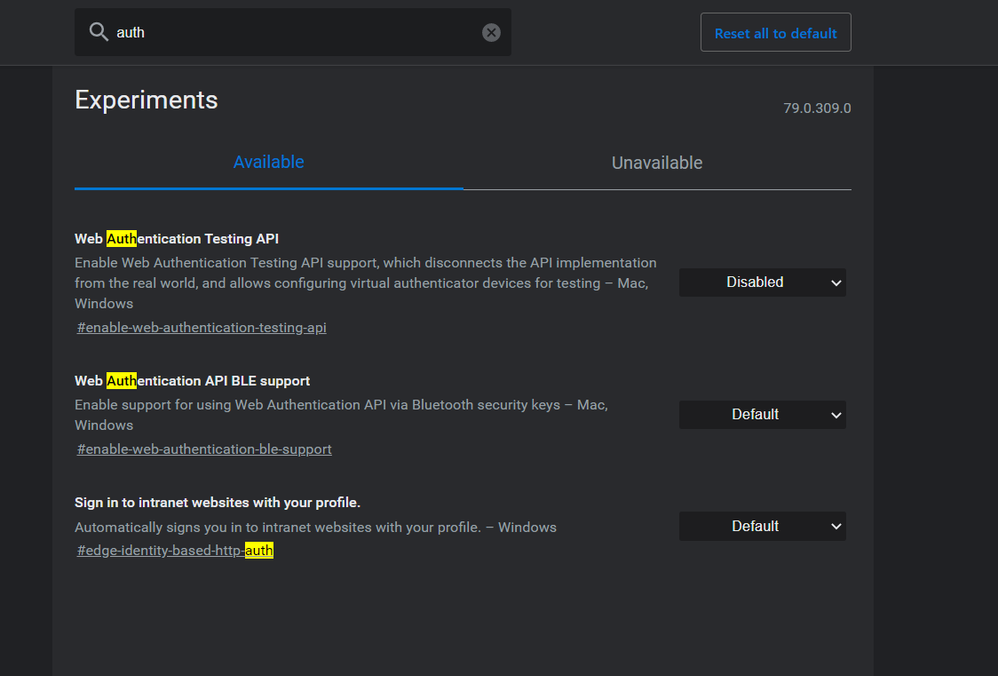
Task: Open the #enable-web-authentication-ble-support link
Action: pos(204,449)
